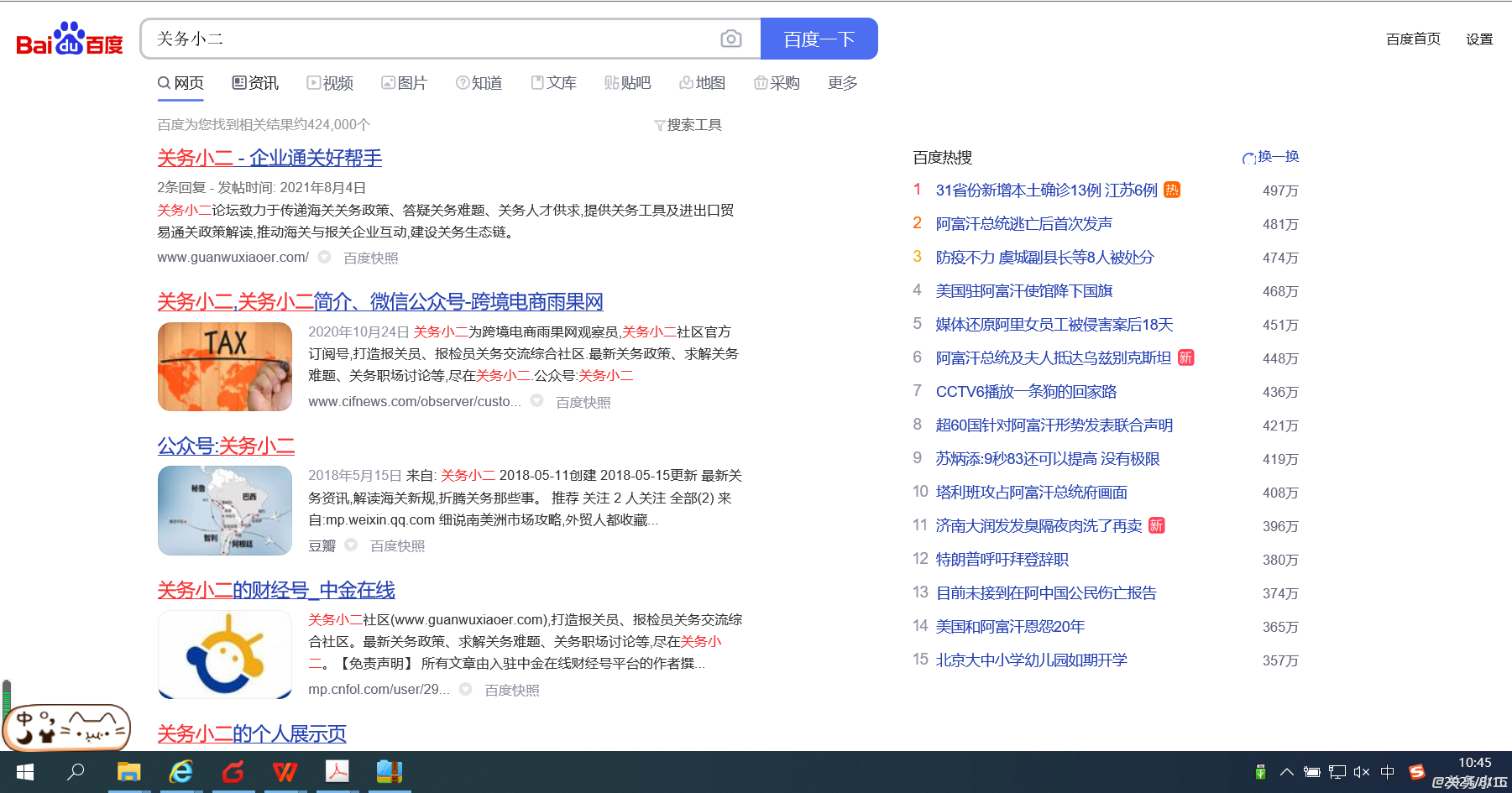Open WPS Office from taskbar
The image size is (1512, 793).
pyautogui.click(x=285, y=772)
